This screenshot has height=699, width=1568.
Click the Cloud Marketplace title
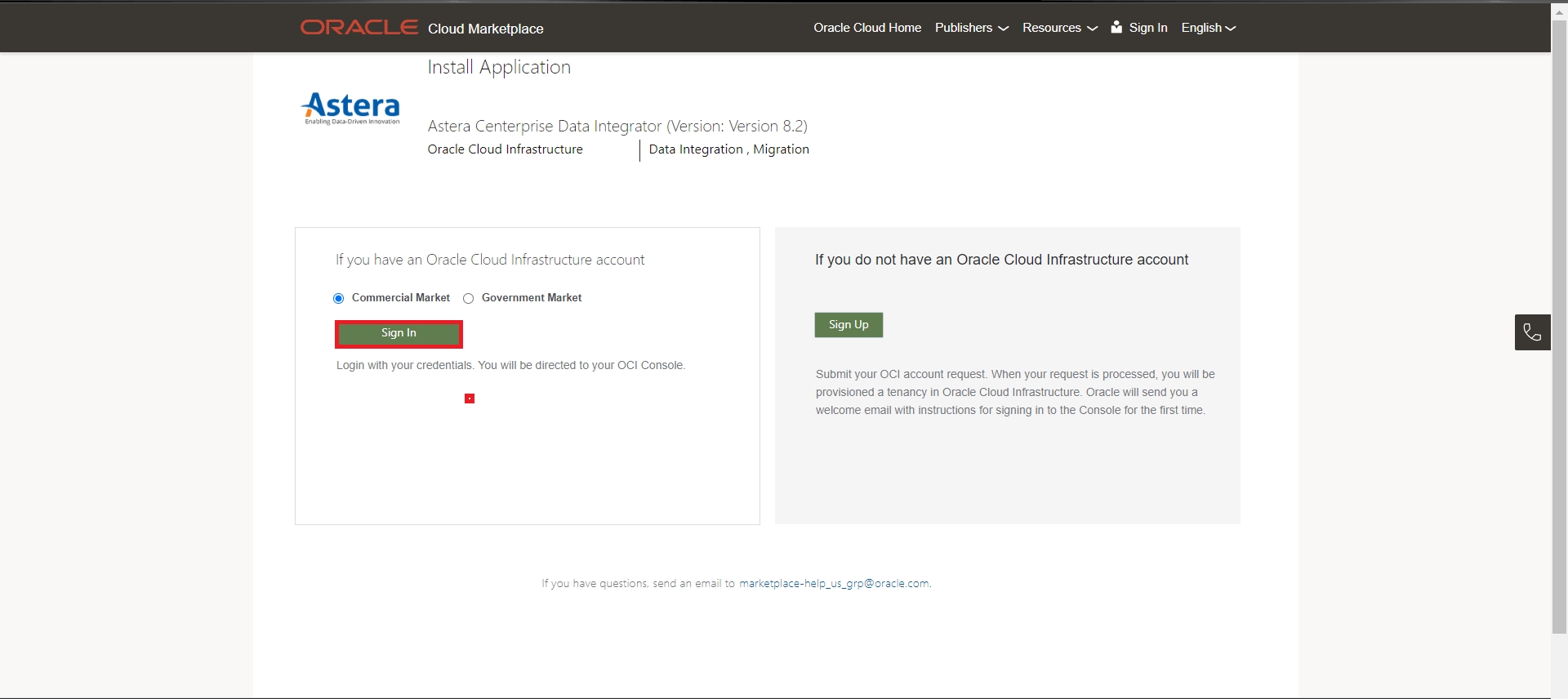click(485, 29)
